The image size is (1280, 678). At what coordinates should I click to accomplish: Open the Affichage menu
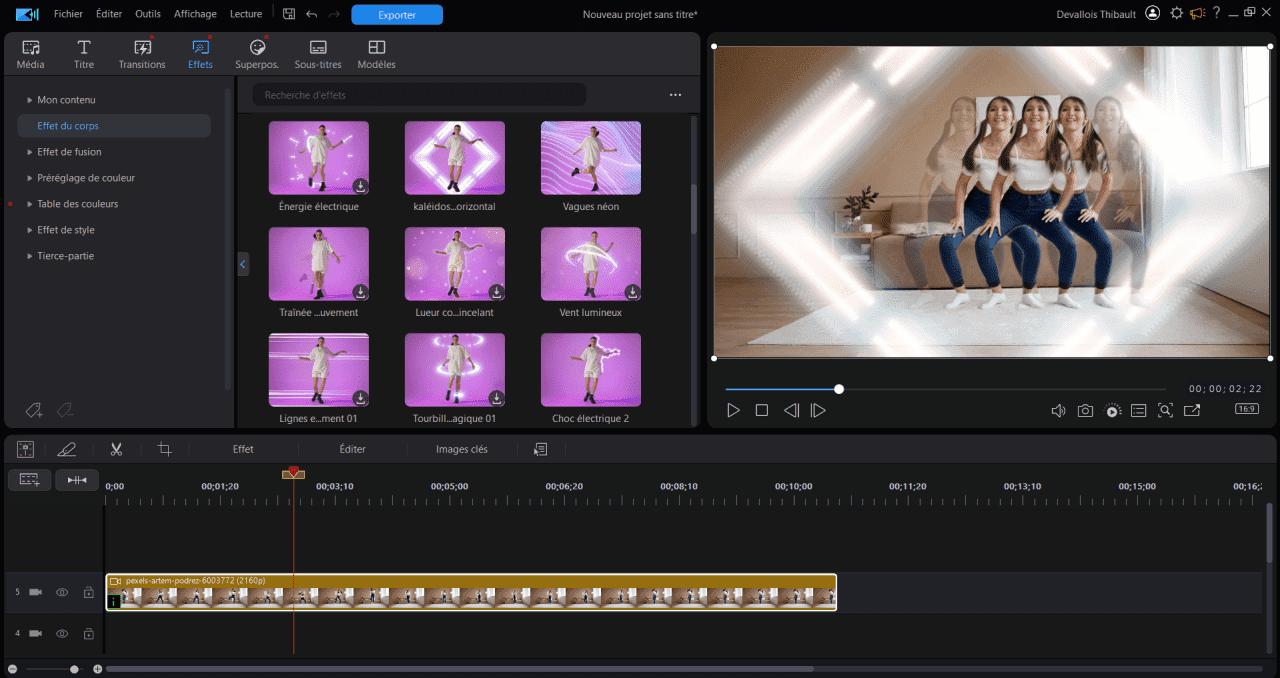point(195,14)
